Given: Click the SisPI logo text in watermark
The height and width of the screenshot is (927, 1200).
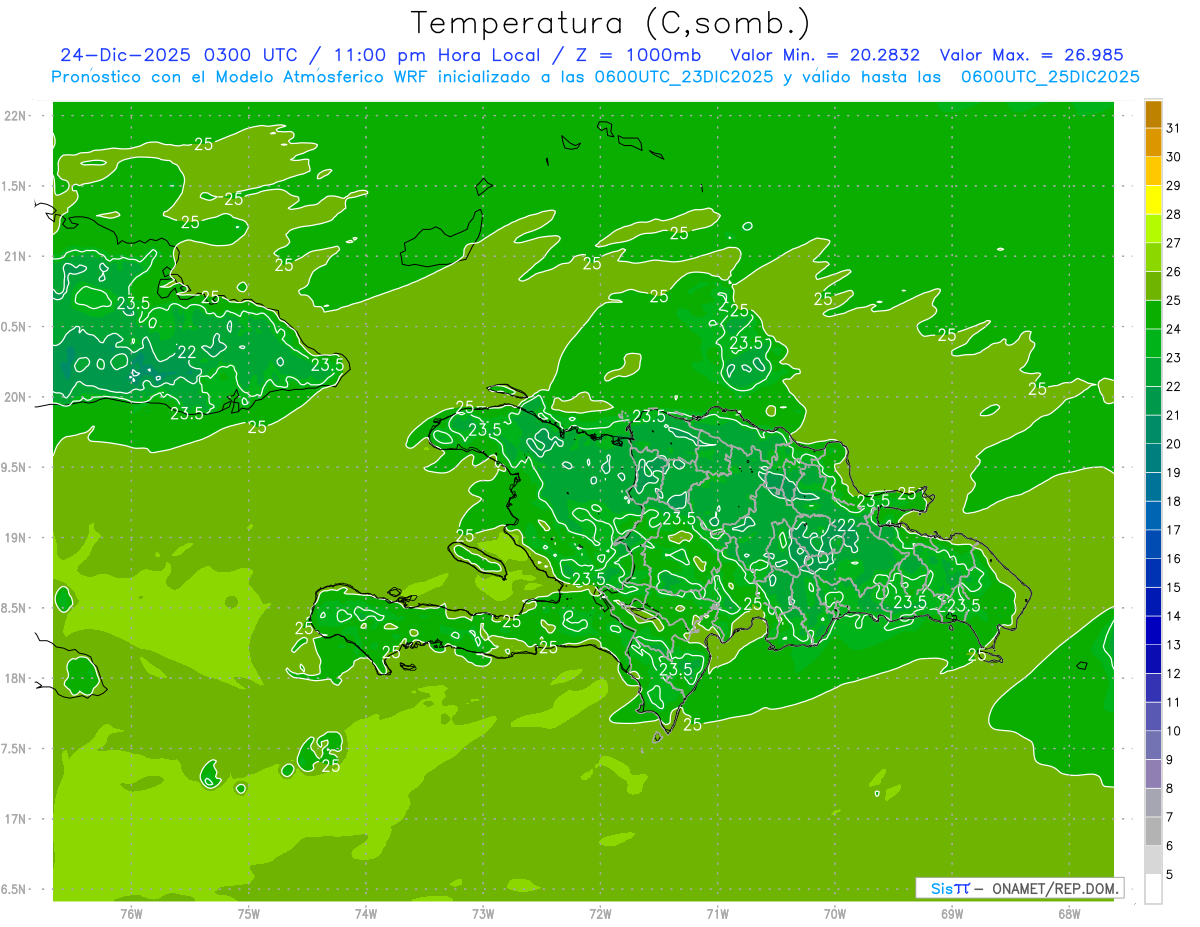Looking at the screenshot, I should (950, 888).
